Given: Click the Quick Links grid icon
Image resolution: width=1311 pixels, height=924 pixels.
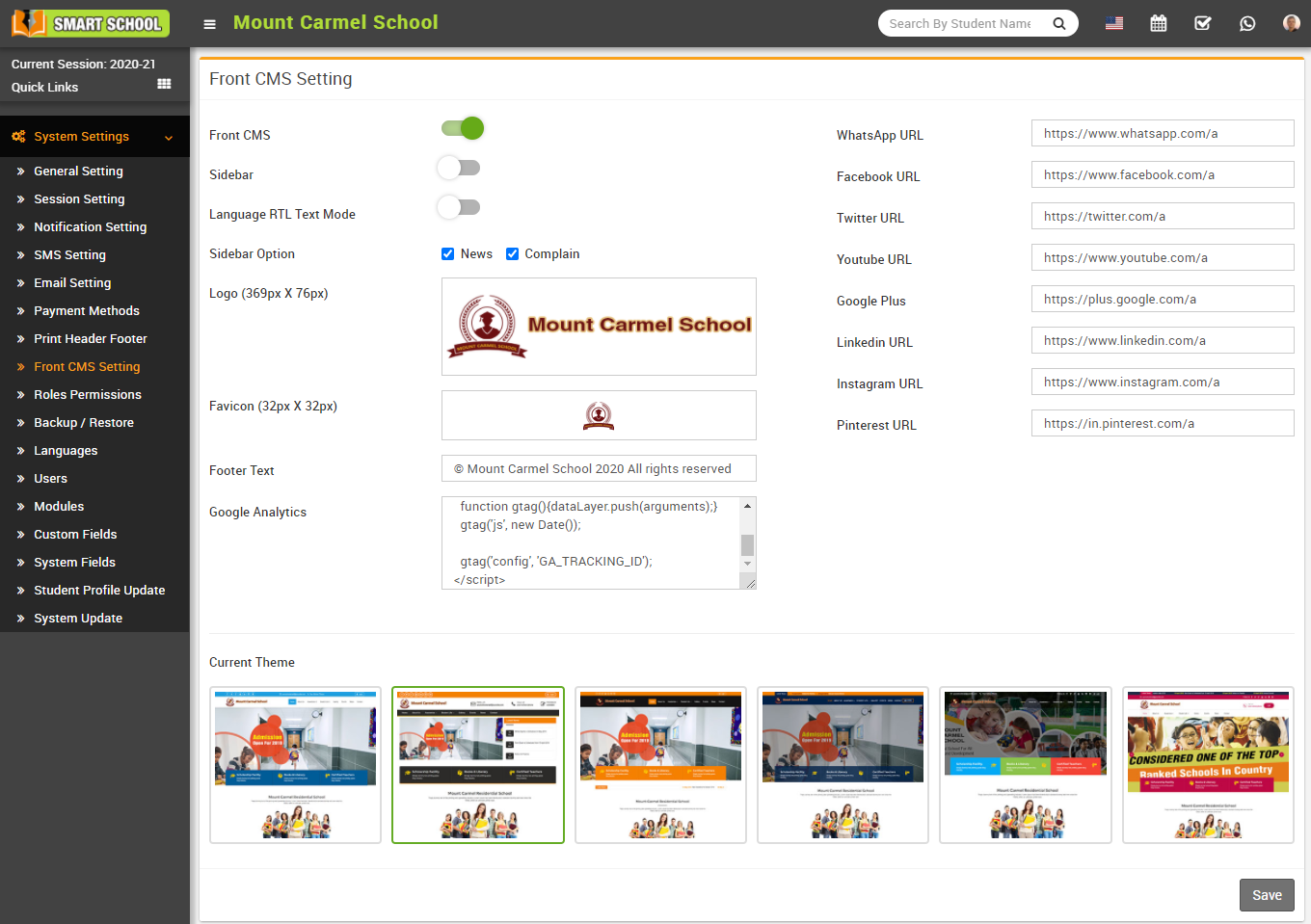Looking at the screenshot, I should pos(162,87).
